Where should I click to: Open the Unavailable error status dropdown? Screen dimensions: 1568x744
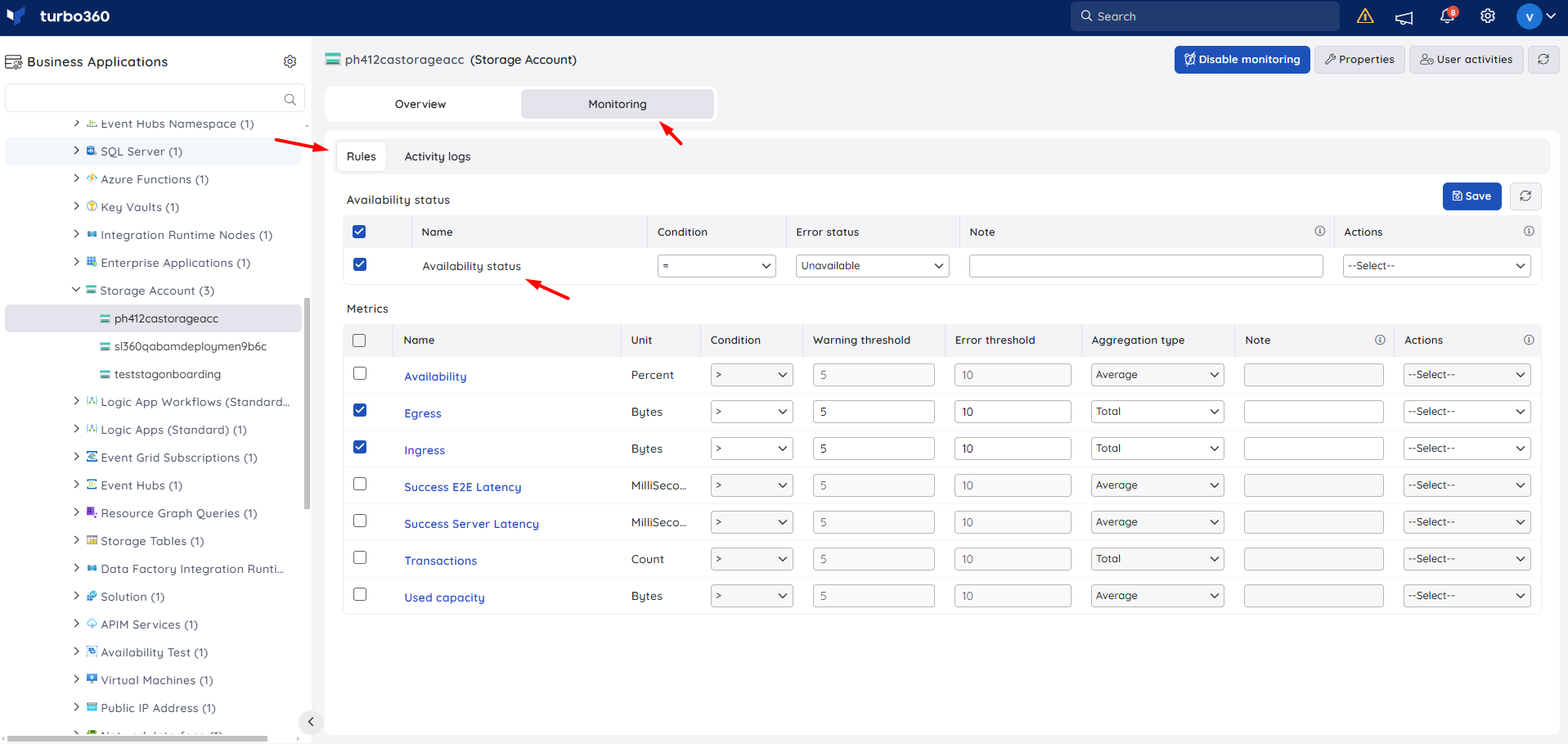click(872, 266)
